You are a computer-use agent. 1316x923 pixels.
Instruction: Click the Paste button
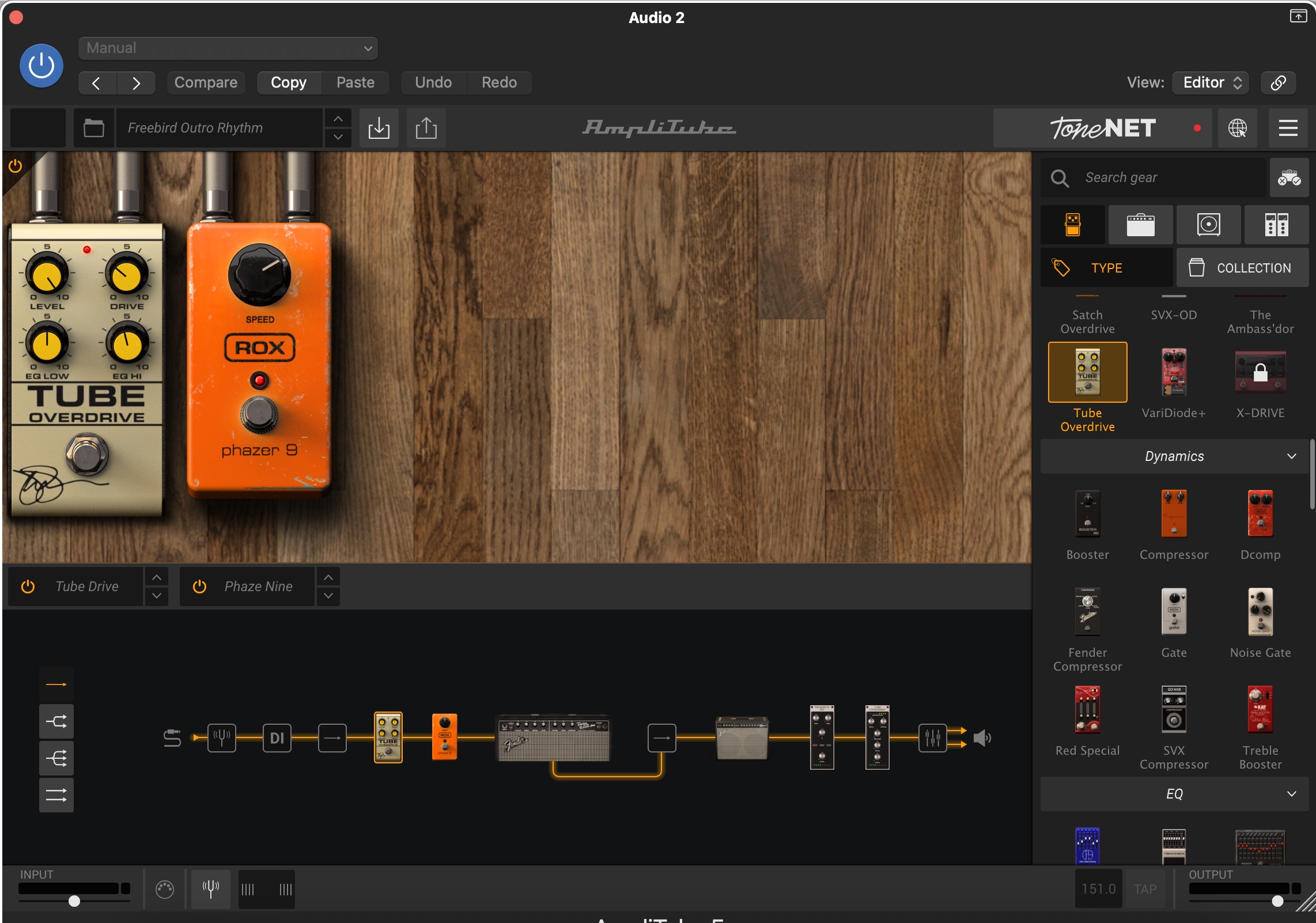[x=356, y=83]
